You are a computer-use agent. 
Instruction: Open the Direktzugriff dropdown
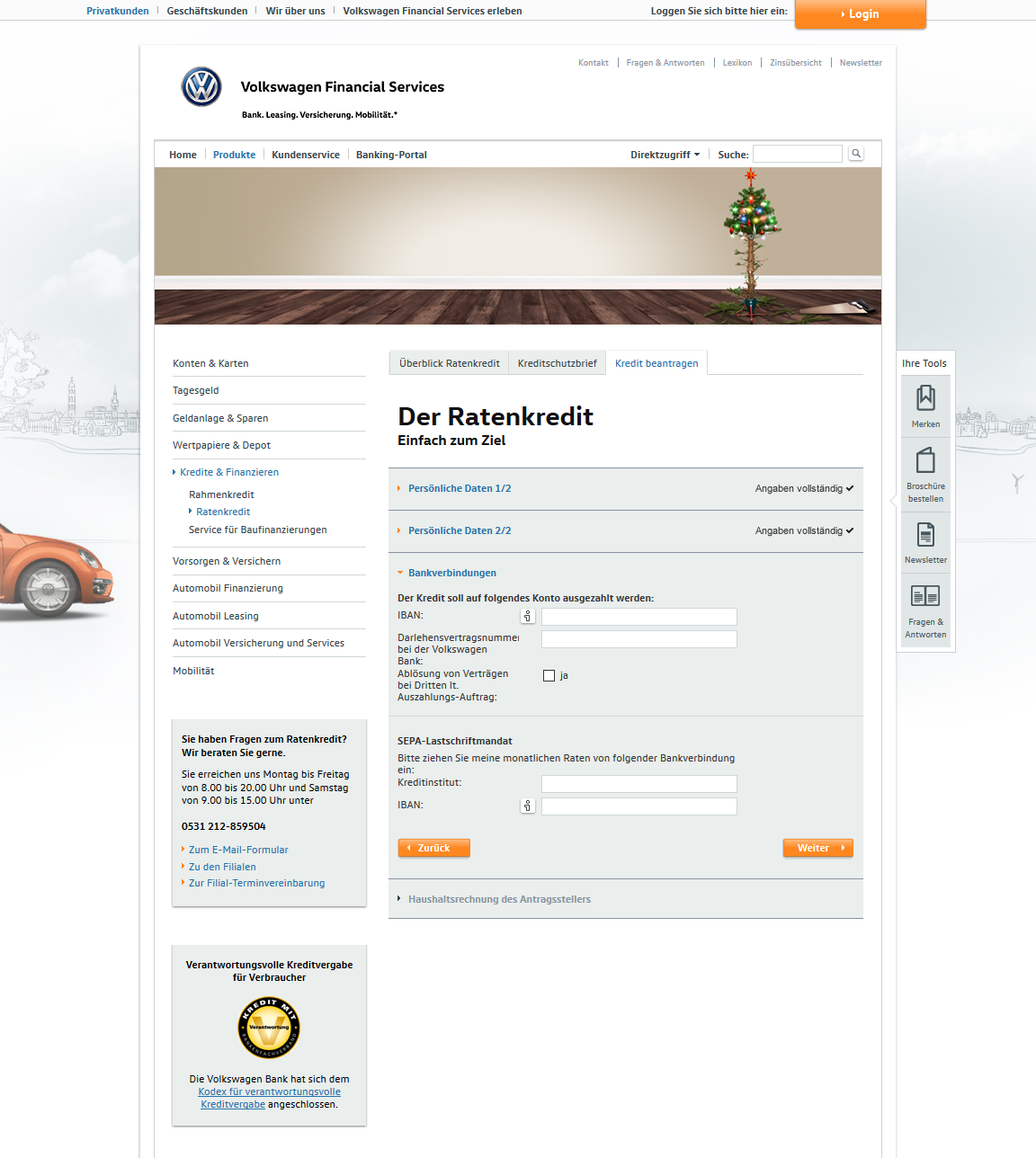(665, 155)
